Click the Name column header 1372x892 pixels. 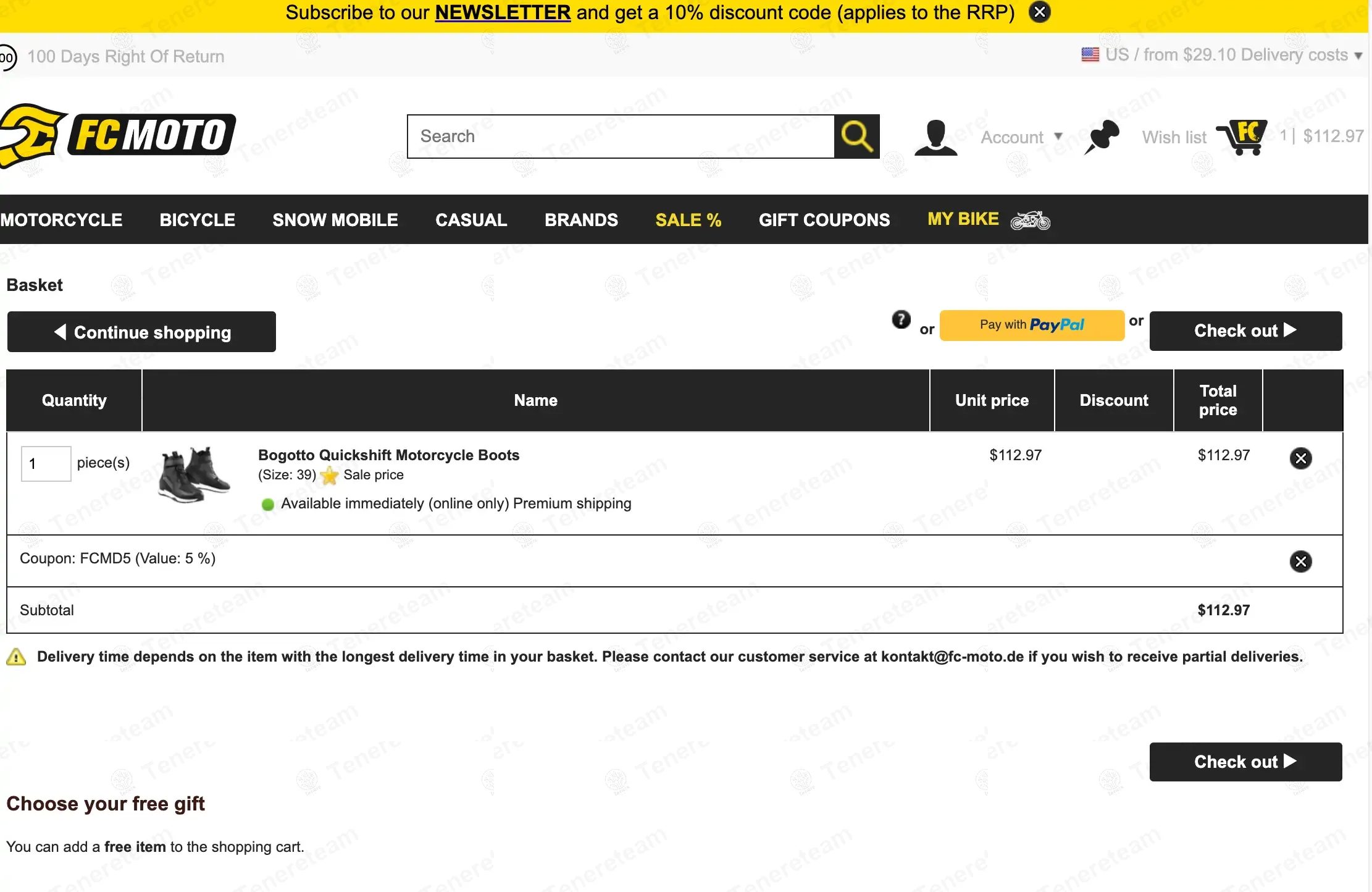pos(536,400)
